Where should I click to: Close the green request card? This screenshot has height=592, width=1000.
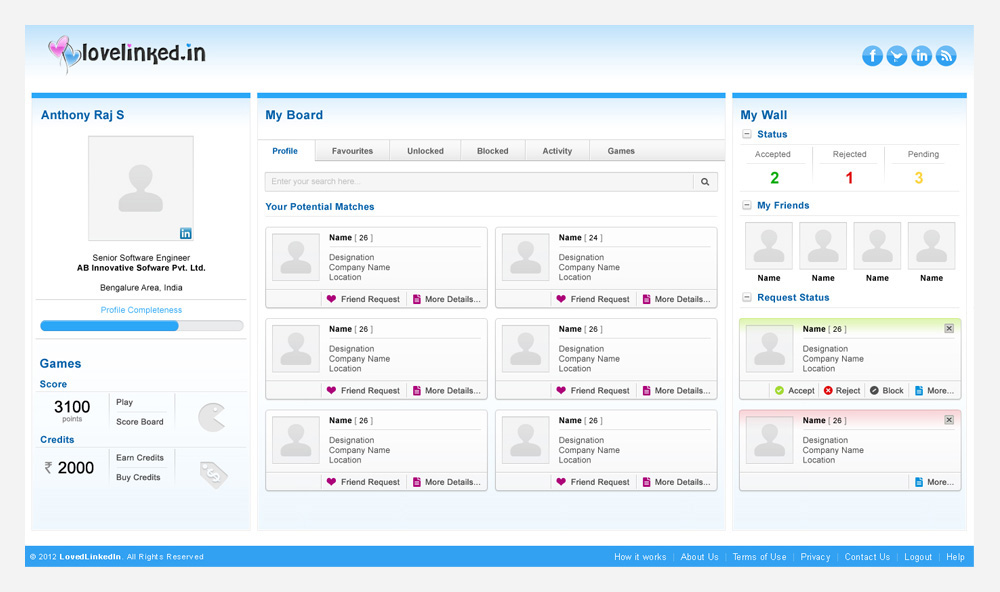949,329
